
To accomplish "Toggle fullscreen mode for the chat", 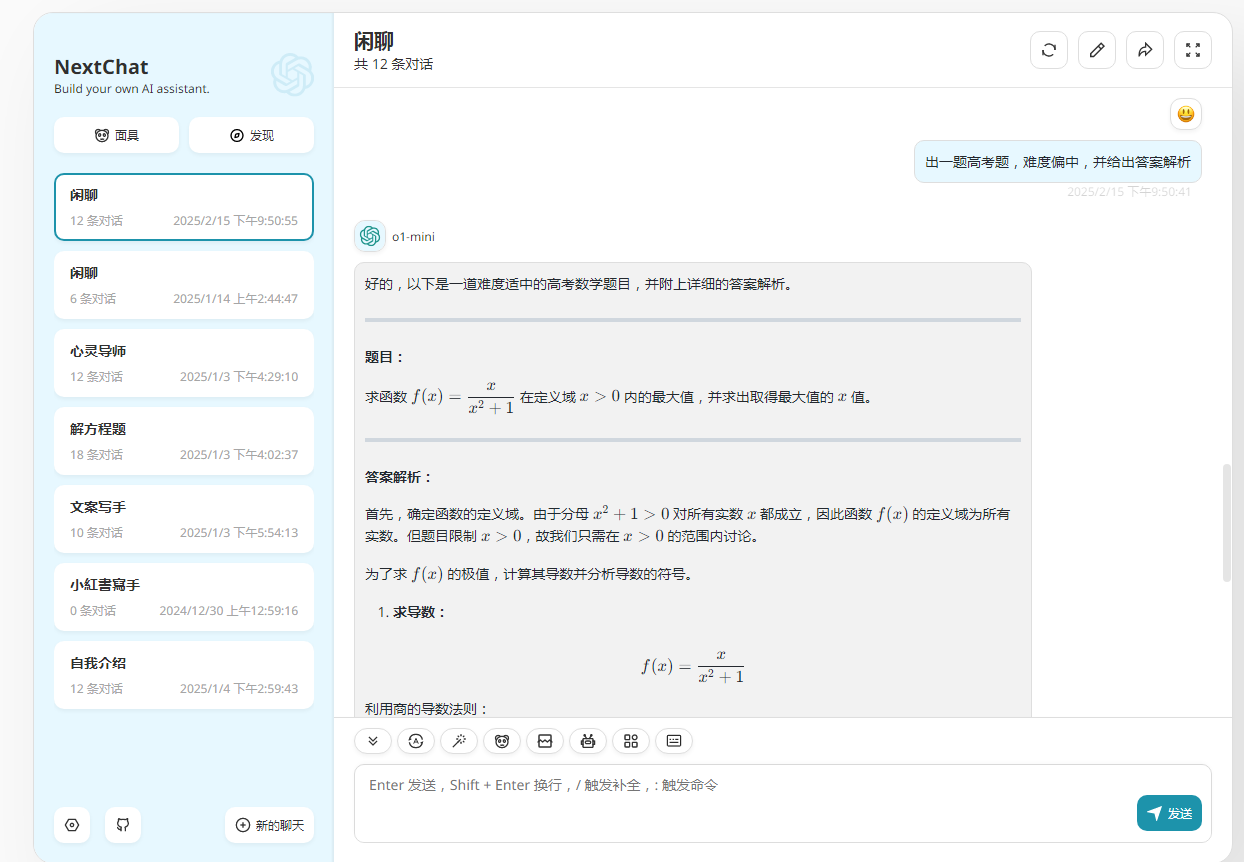I will [1193, 49].
